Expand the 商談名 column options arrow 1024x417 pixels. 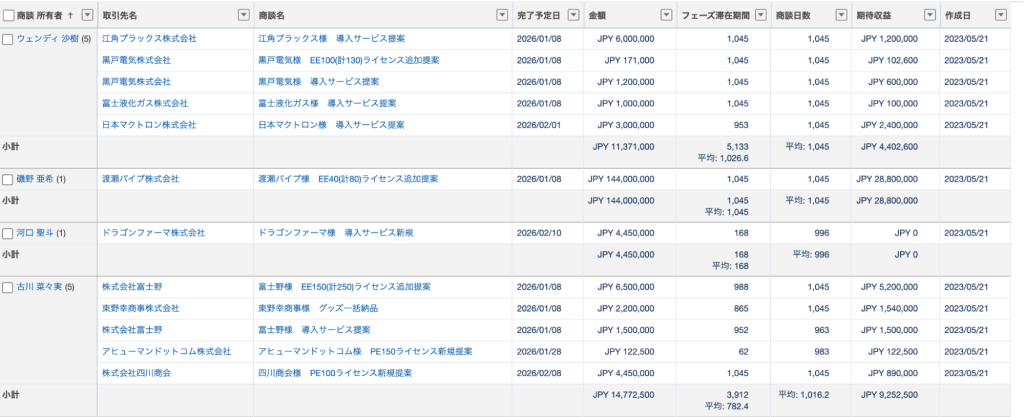[x=501, y=15]
